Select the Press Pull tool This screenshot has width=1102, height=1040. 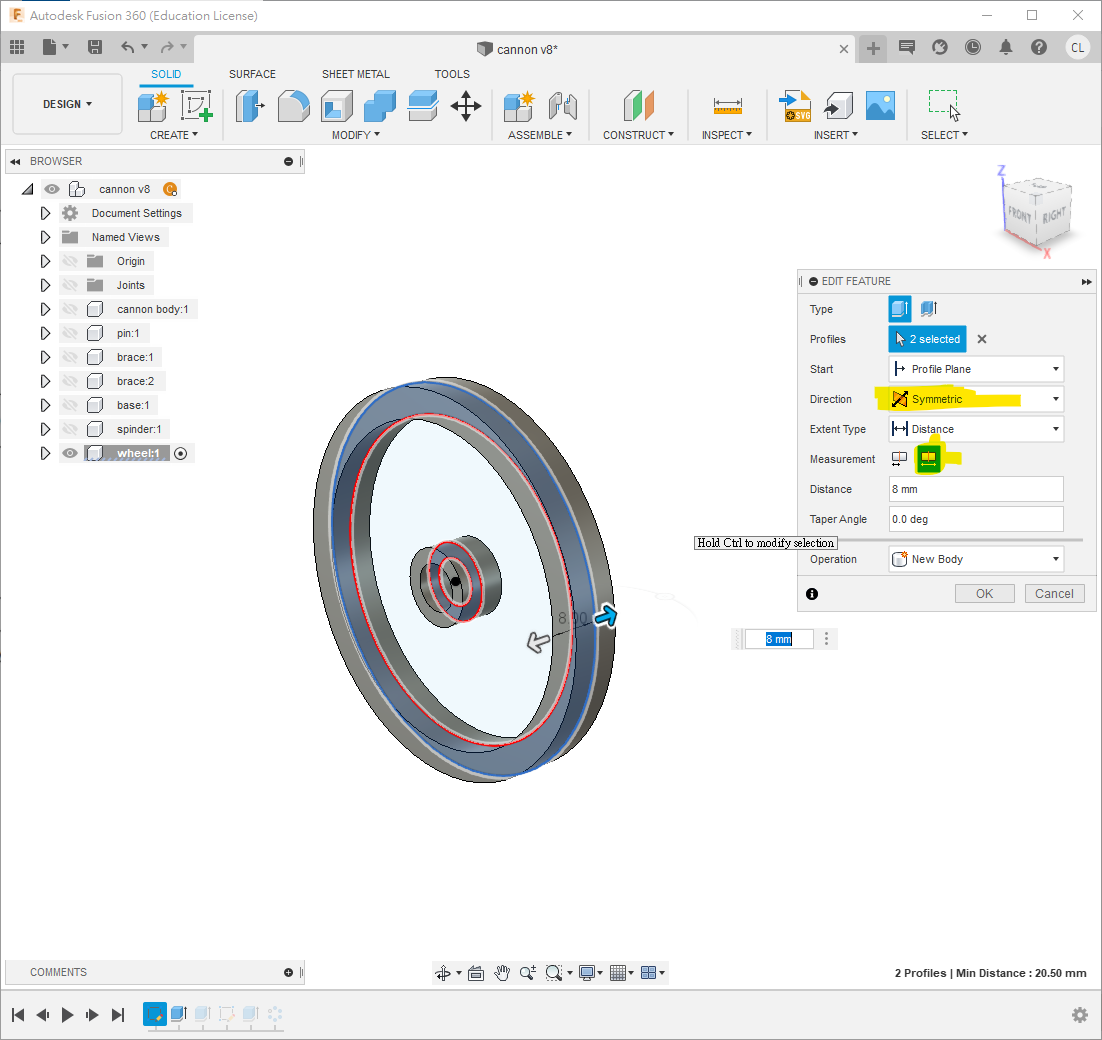click(x=250, y=105)
